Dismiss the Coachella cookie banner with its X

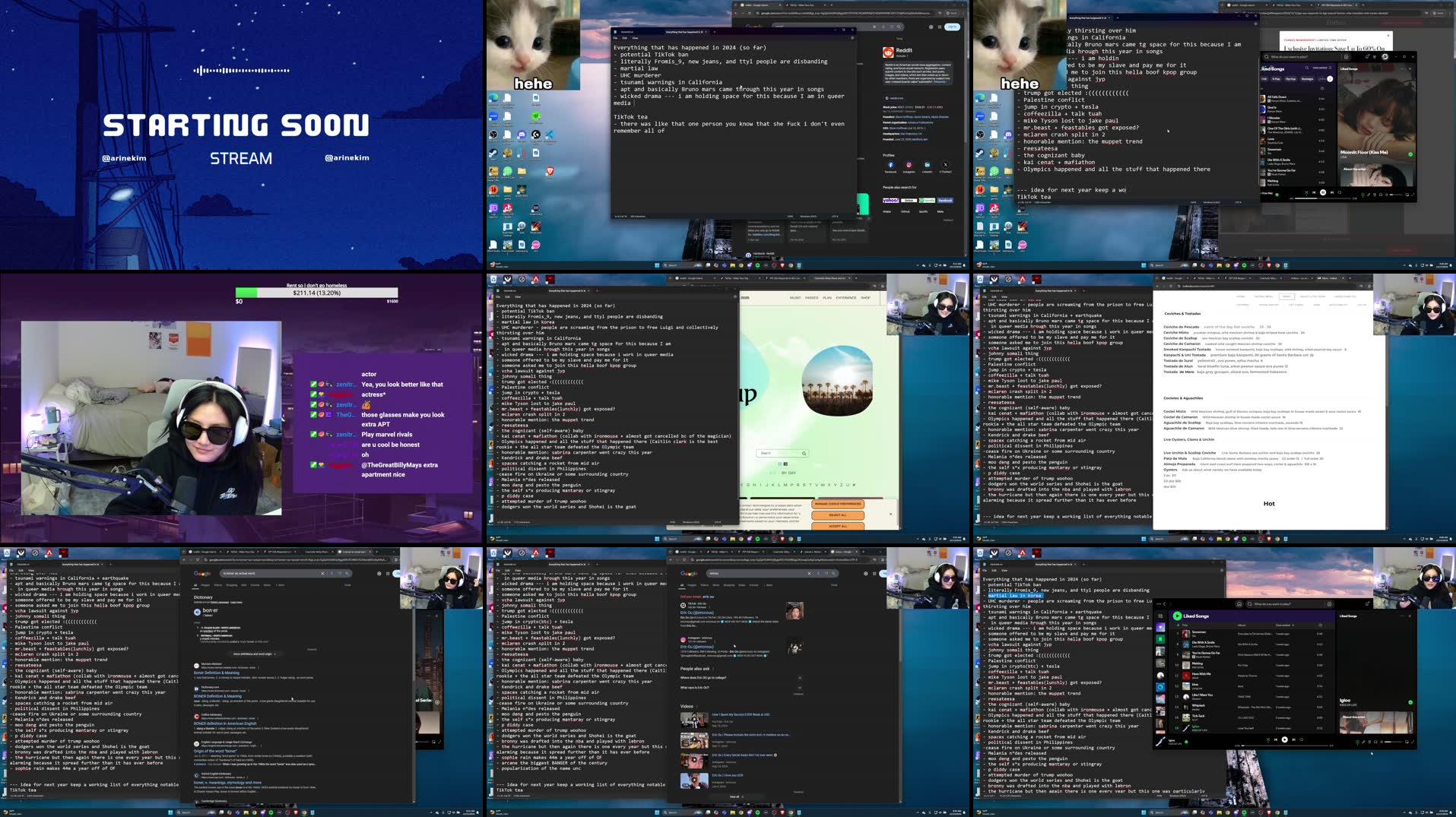click(890, 515)
